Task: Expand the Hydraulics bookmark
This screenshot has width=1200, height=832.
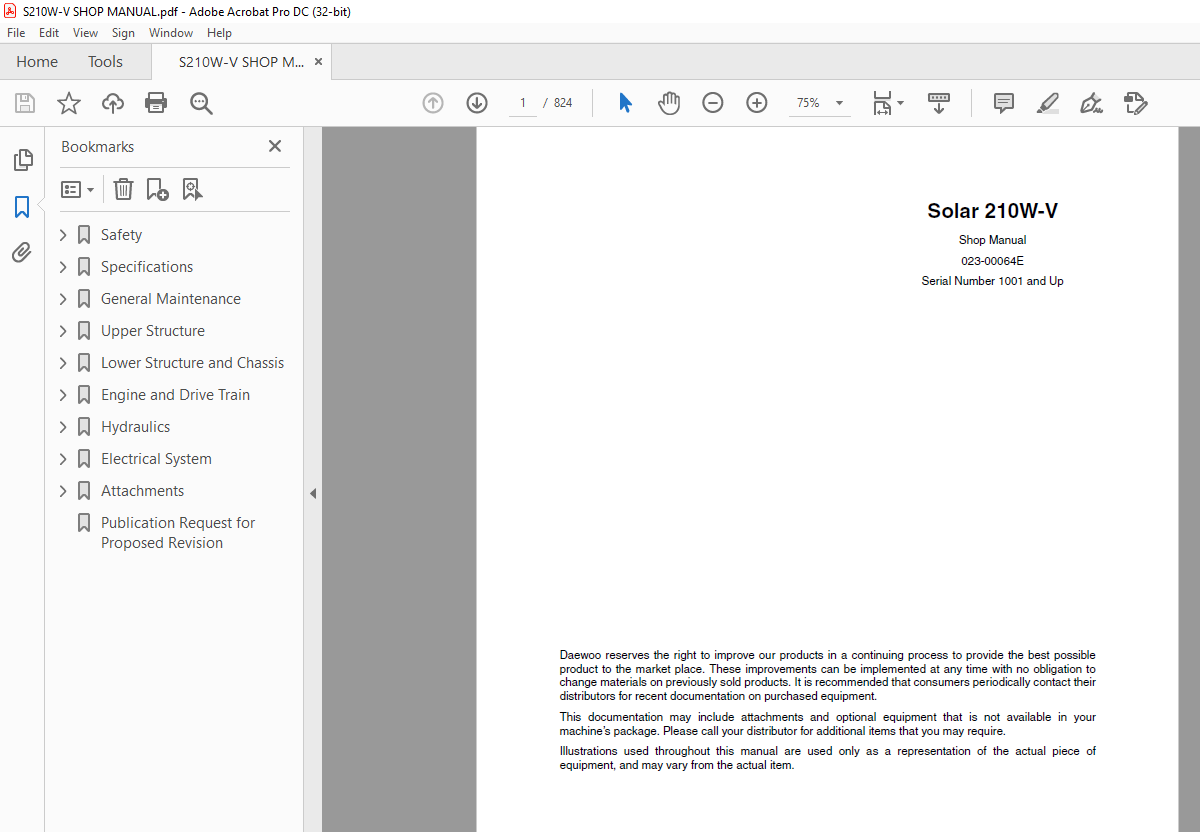Action: 63,427
